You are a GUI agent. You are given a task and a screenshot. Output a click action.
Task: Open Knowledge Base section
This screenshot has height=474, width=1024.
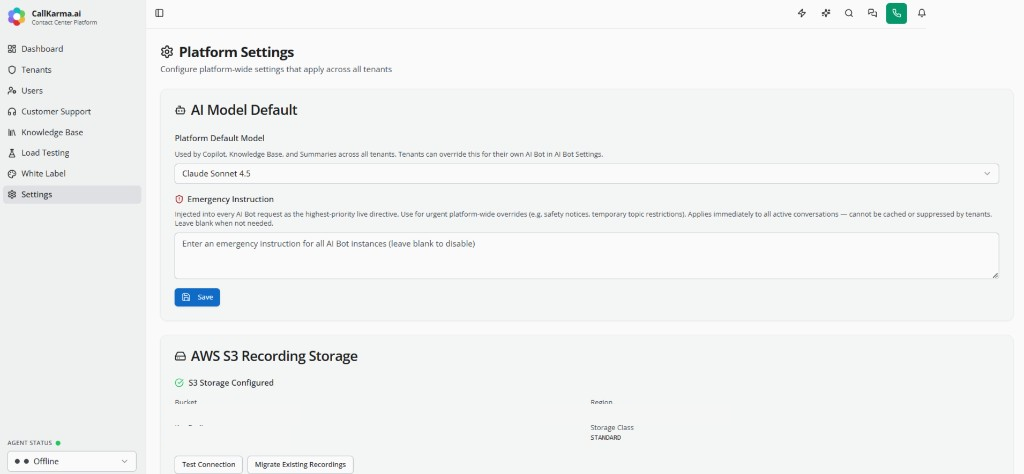[72, 132]
